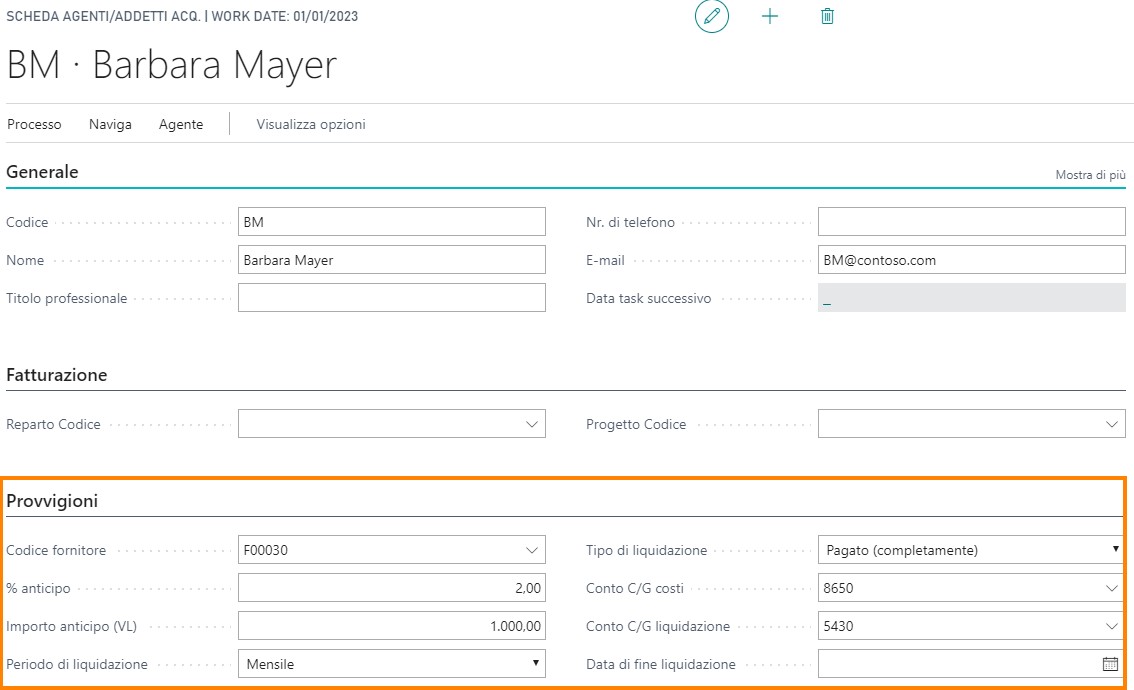Click the plus icon to create new record

click(x=770, y=17)
